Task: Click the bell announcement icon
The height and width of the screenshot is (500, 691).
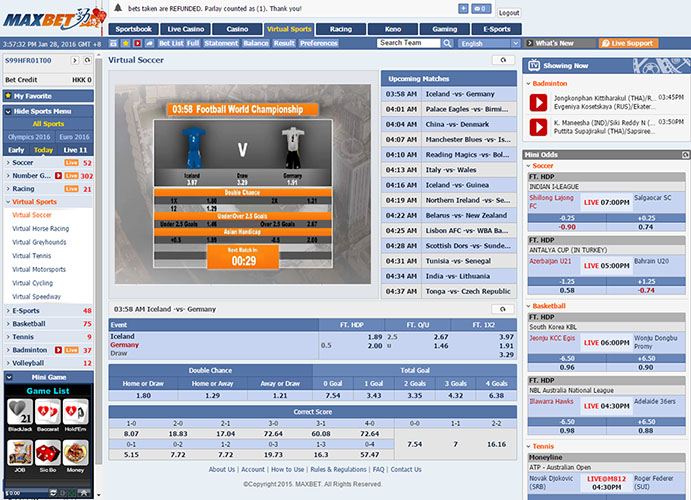Action: pos(118,7)
